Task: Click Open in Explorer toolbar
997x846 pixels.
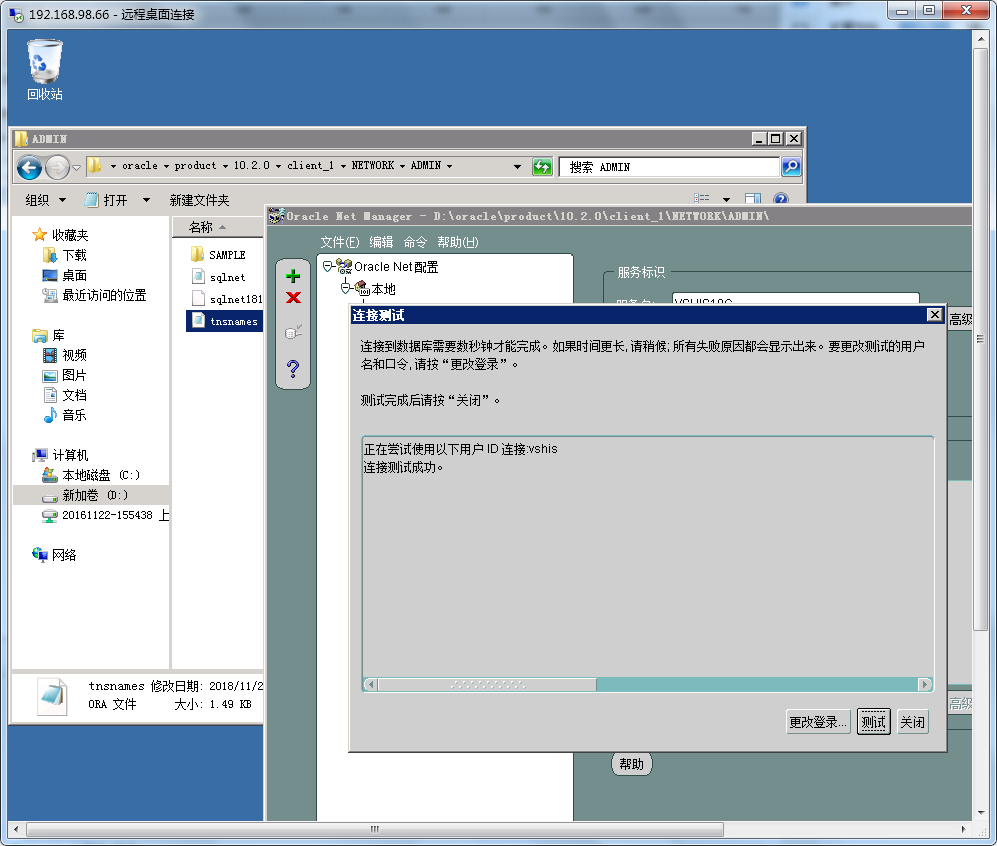Action: [x=107, y=200]
